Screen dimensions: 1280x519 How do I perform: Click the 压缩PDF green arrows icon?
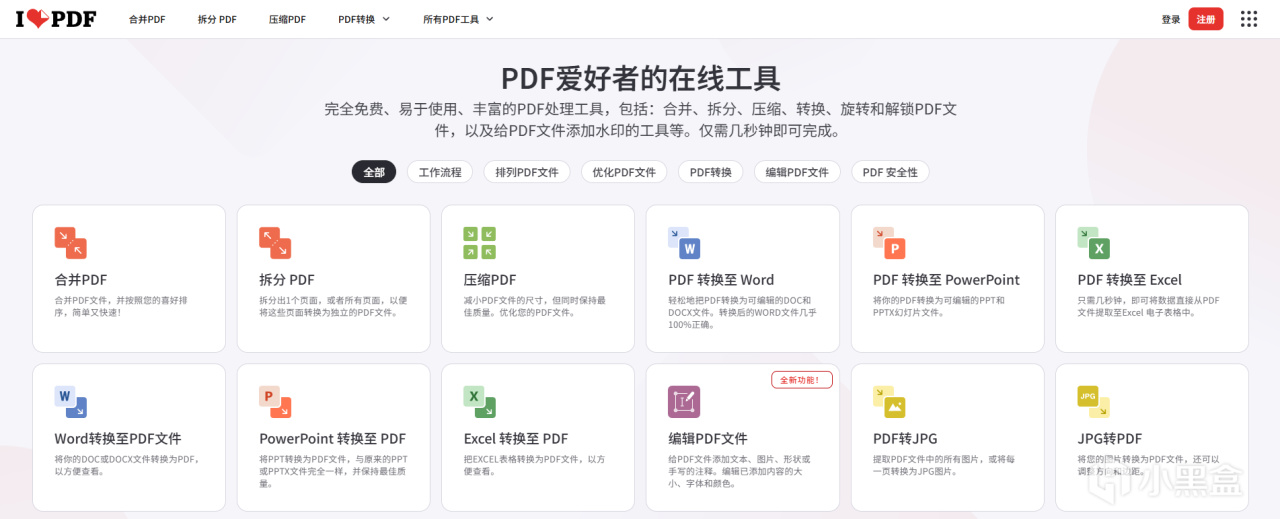(480, 243)
